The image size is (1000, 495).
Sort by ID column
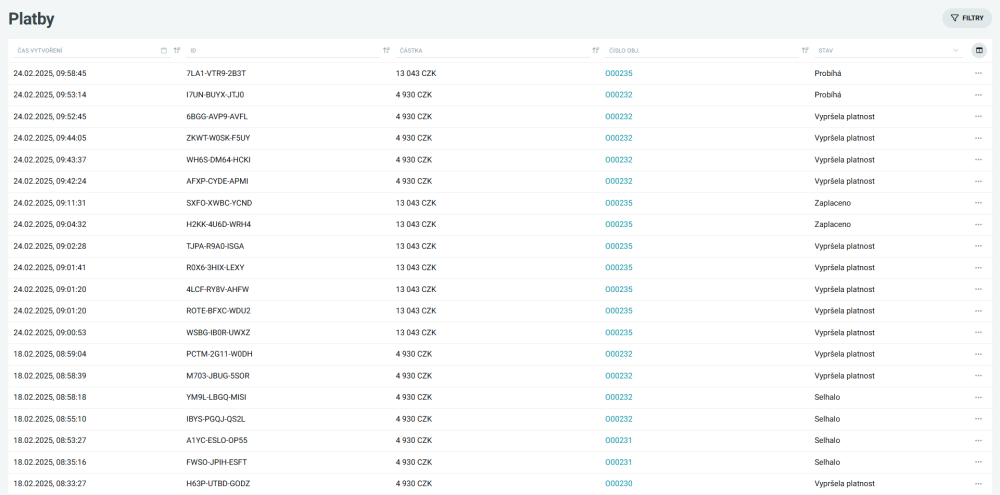386,50
